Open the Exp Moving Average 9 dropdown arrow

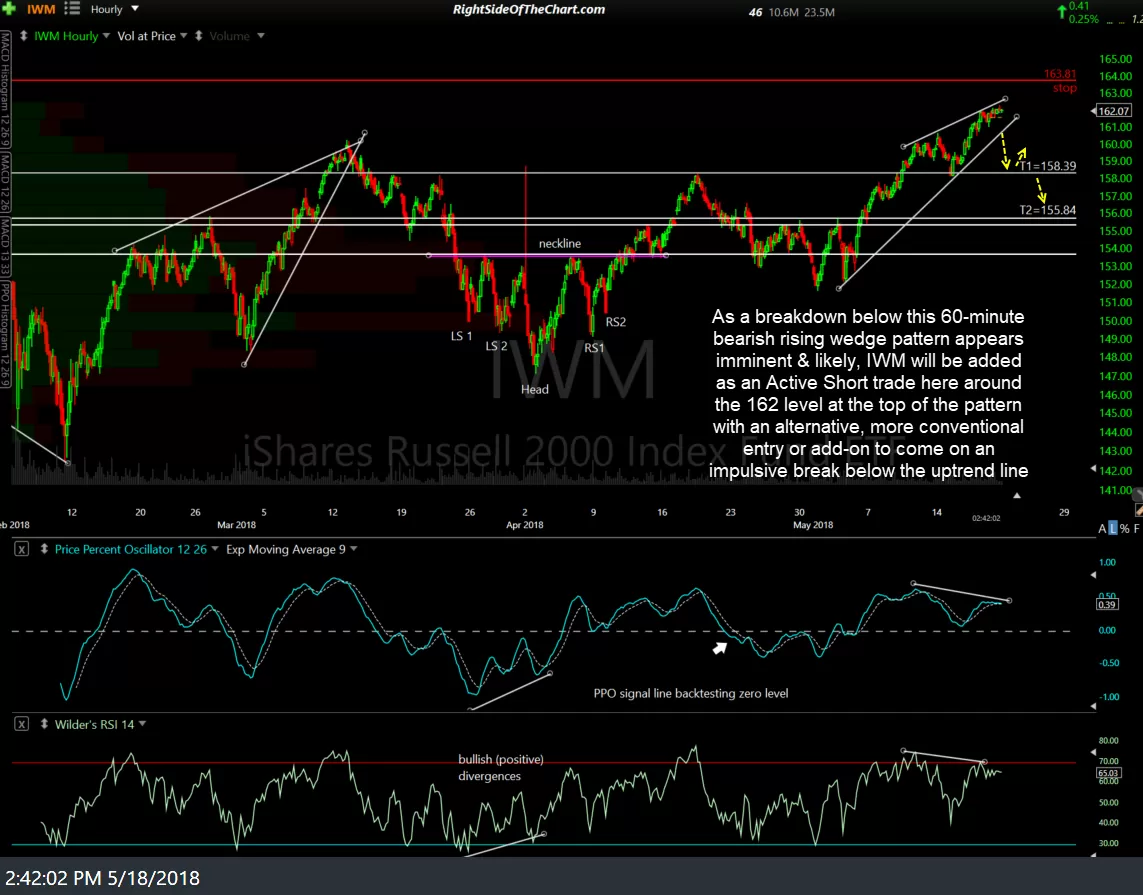click(354, 549)
